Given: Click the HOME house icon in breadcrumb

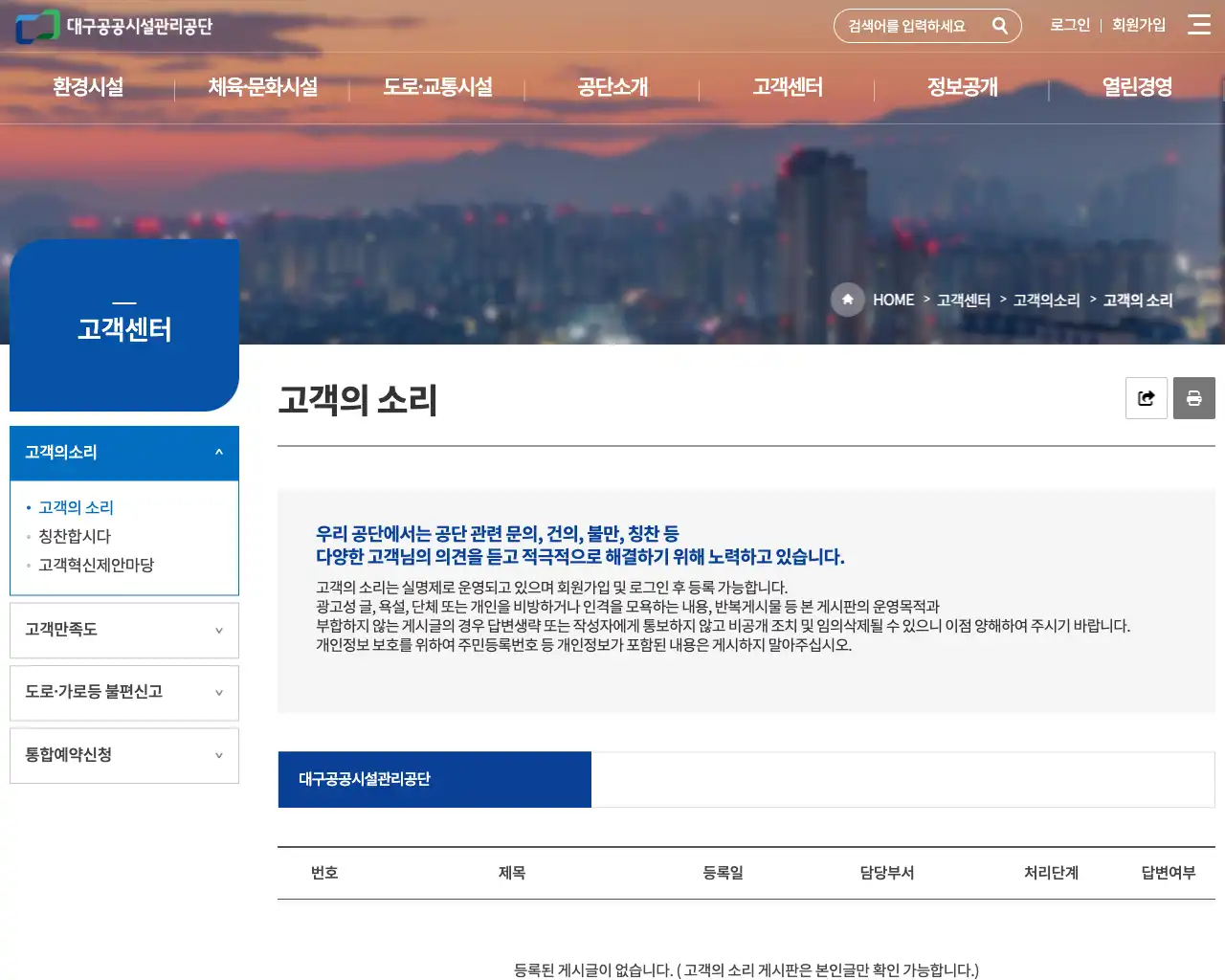Looking at the screenshot, I should coord(847,300).
